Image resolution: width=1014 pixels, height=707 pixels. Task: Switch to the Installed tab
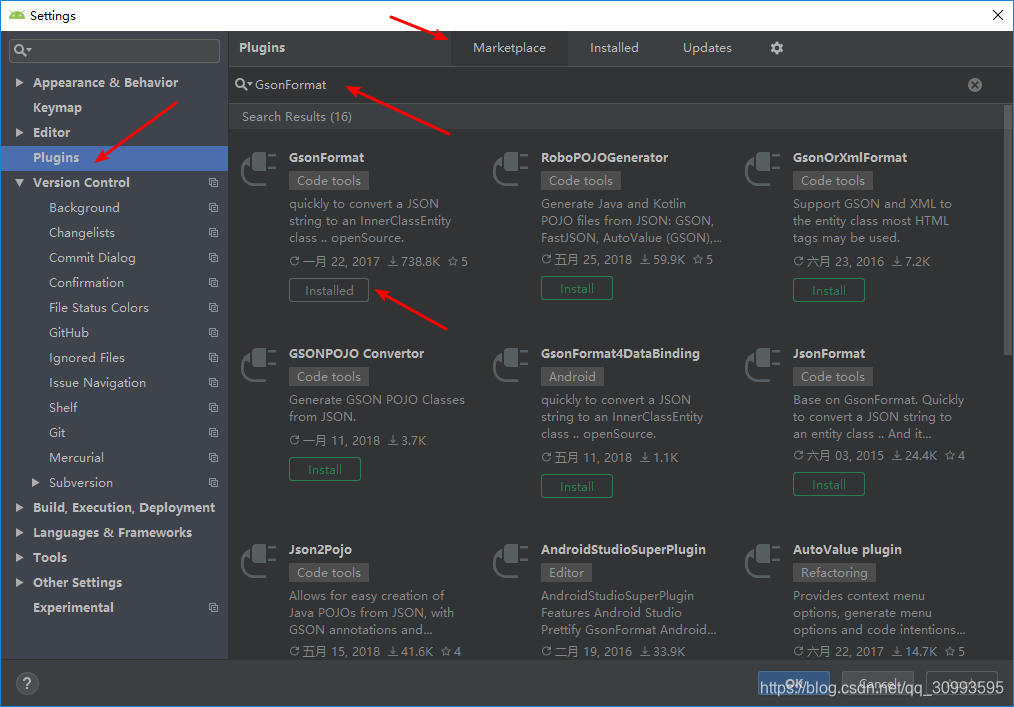coord(614,48)
